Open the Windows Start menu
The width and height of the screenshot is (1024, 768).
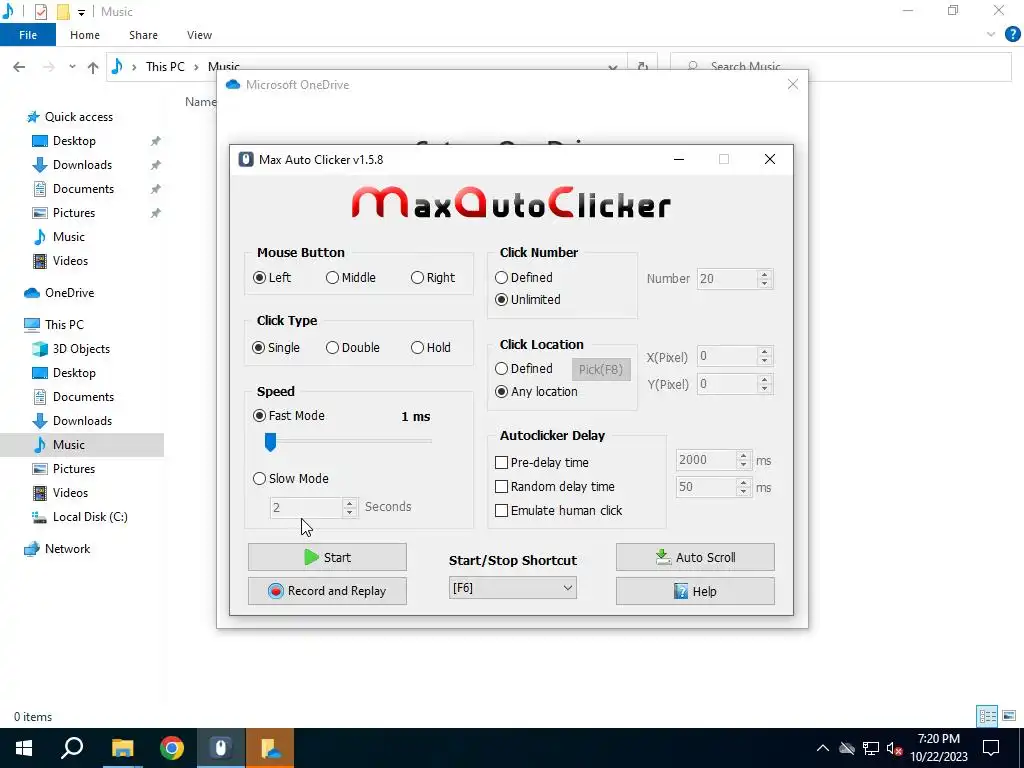tap(24, 748)
